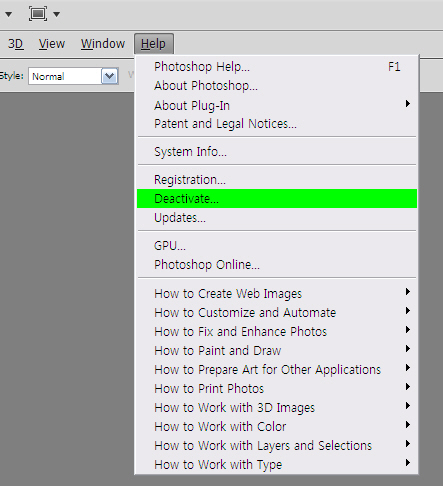Choose Registration… from Help menu
Viewport: 443px width, 486px height.
click(x=277, y=180)
